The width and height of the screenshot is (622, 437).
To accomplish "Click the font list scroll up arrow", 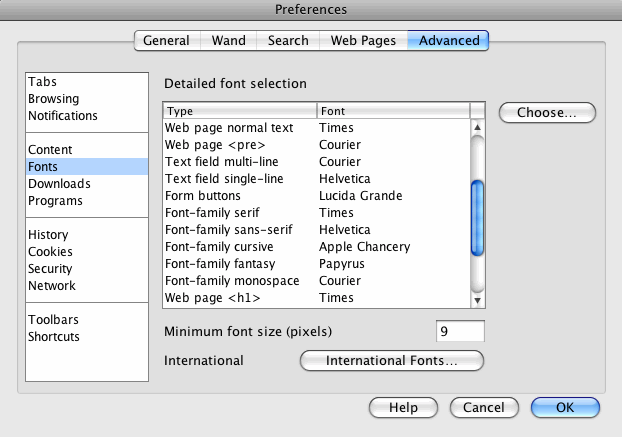I will [x=478, y=127].
